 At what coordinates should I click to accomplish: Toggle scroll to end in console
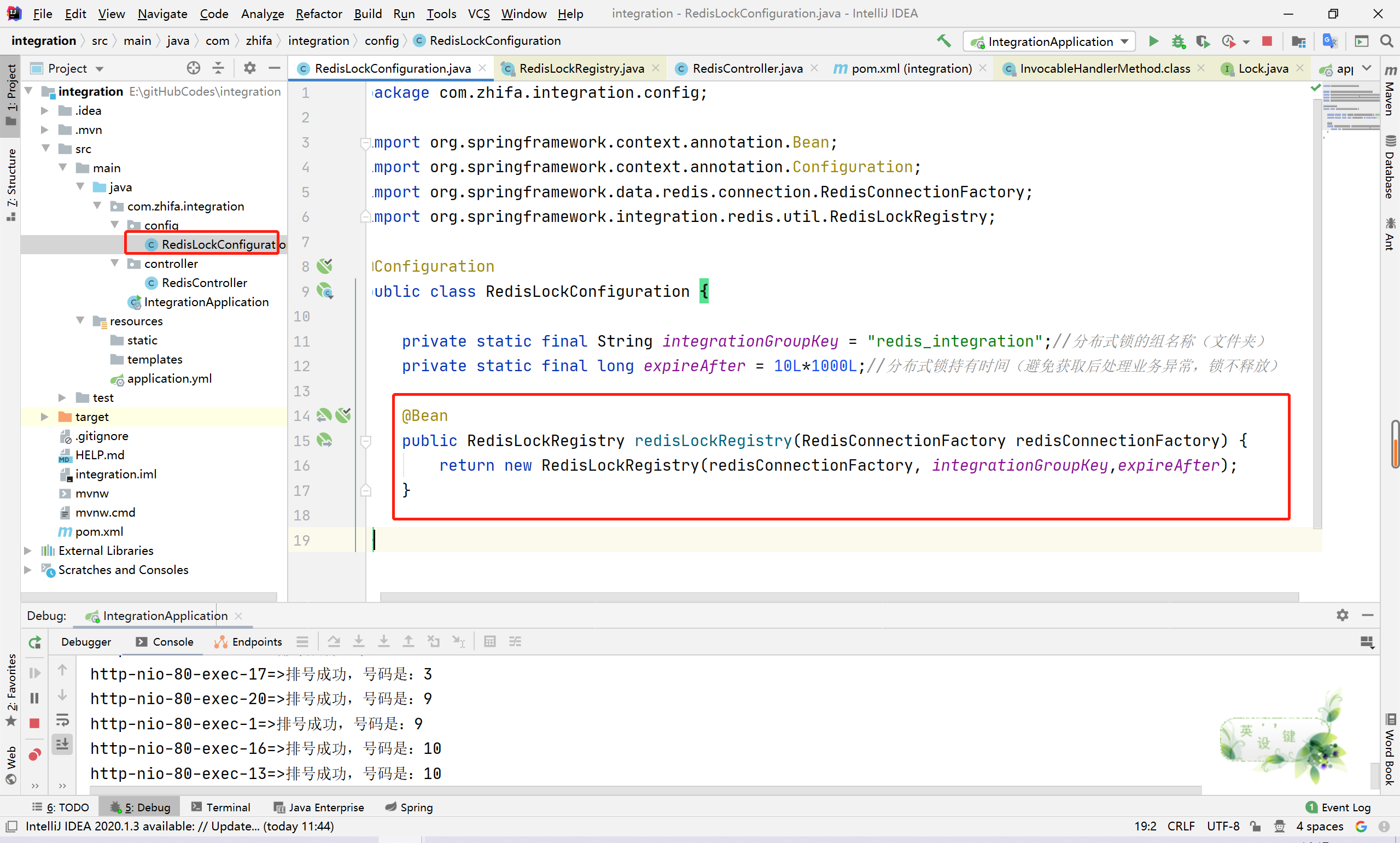[x=62, y=743]
